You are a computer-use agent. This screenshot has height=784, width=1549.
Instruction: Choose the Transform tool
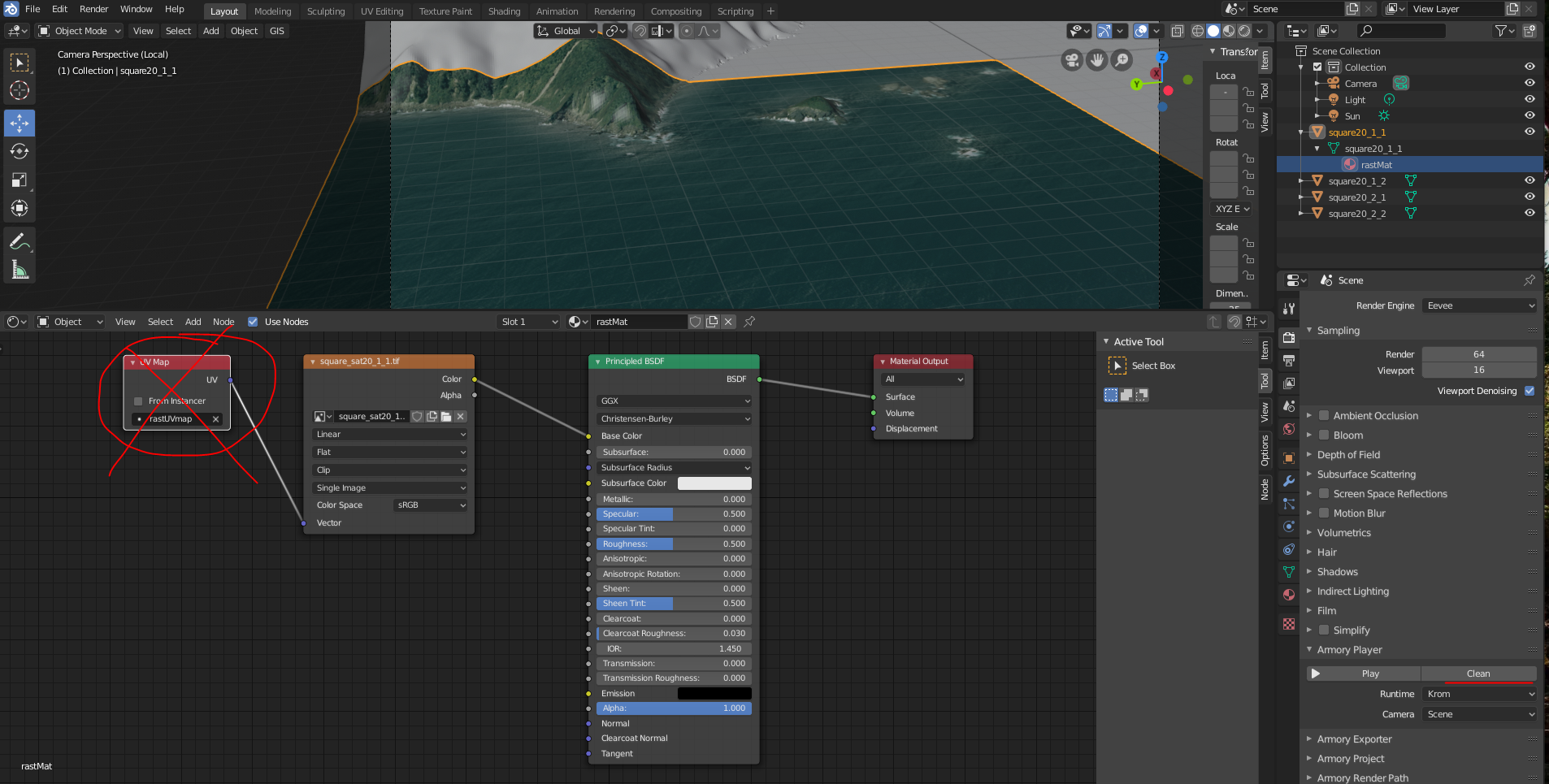click(x=20, y=208)
